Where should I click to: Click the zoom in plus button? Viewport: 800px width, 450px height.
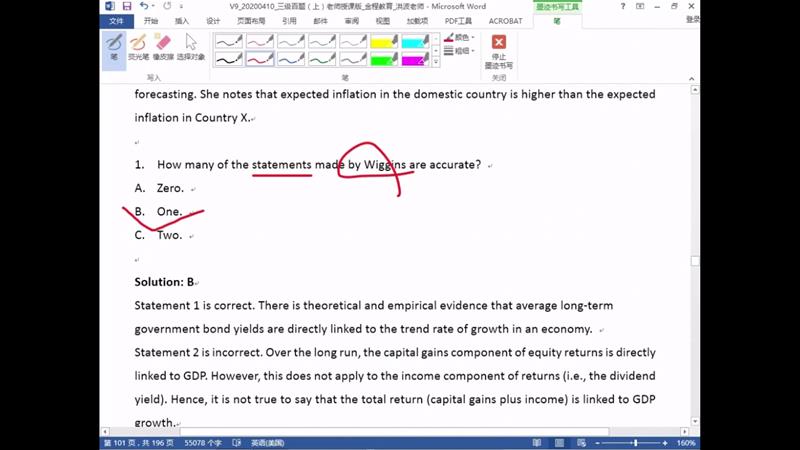coord(665,443)
